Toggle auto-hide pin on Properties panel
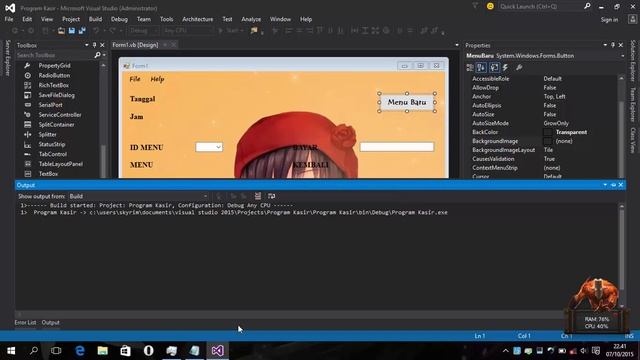Image resolution: width=640 pixels, height=360 pixels. (x=613, y=45)
